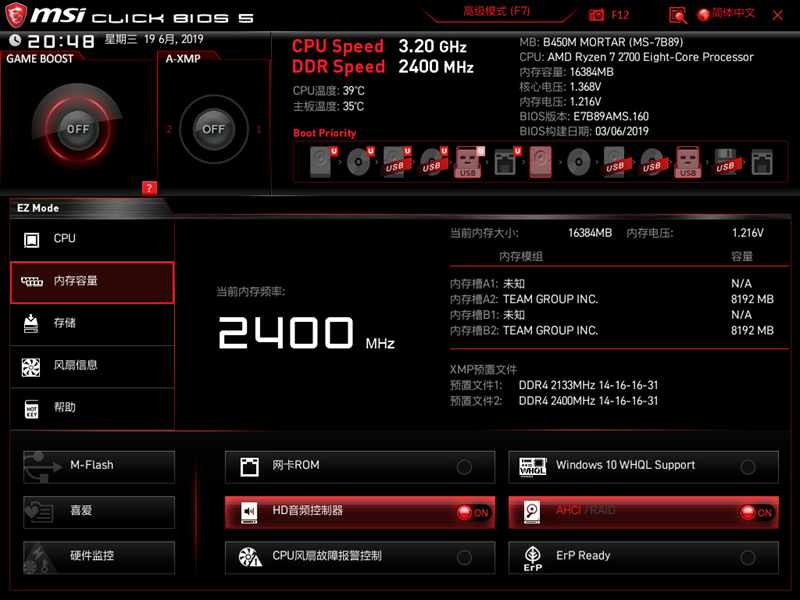Select the last legacy network boot device
This screenshot has height=600, width=800.
coord(762,162)
